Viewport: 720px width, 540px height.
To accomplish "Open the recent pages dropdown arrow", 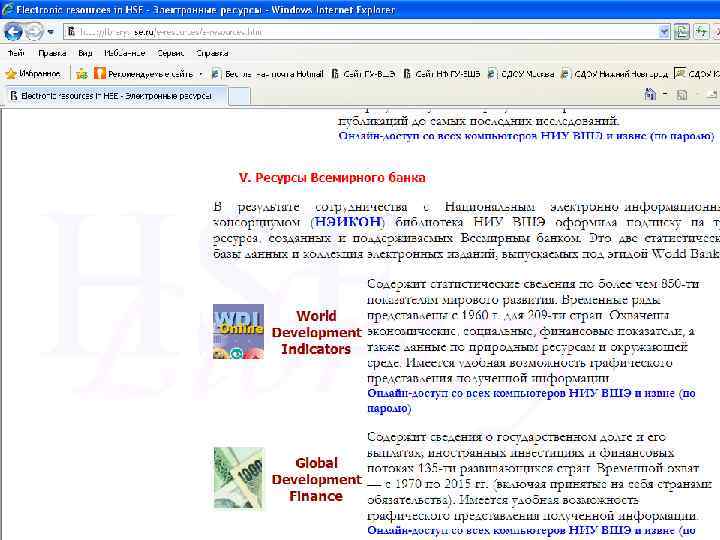I will click(x=51, y=32).
